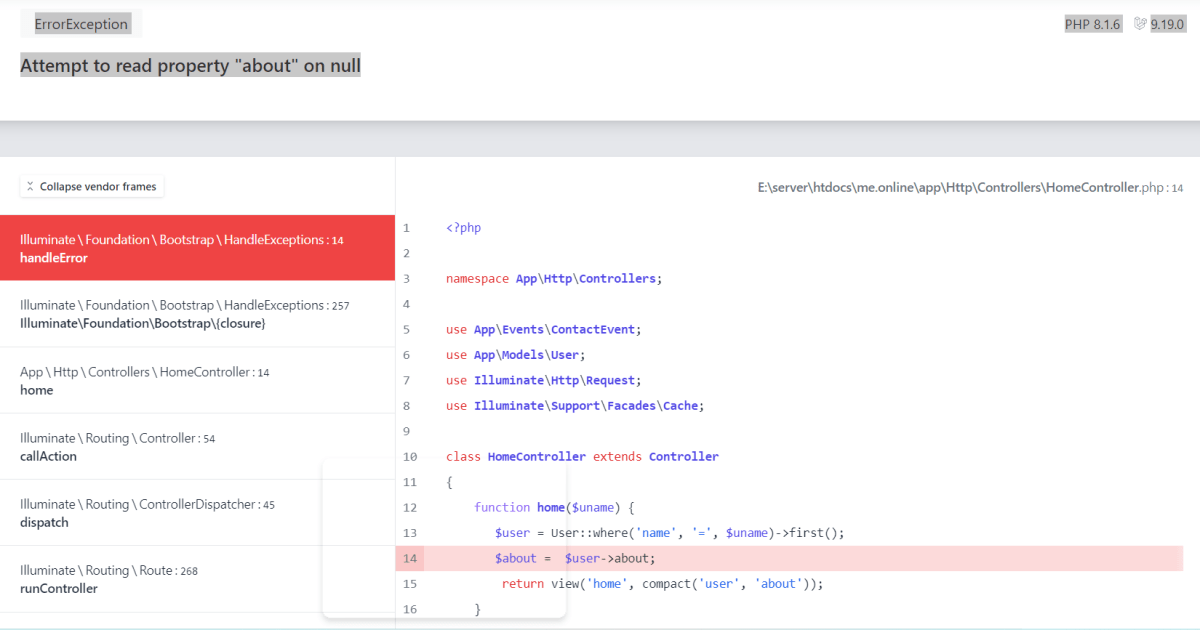Open the HandleExceptions :257 closure frame
The height and width of the screenshot is (630, 1200).
click(x=198, y=314)
